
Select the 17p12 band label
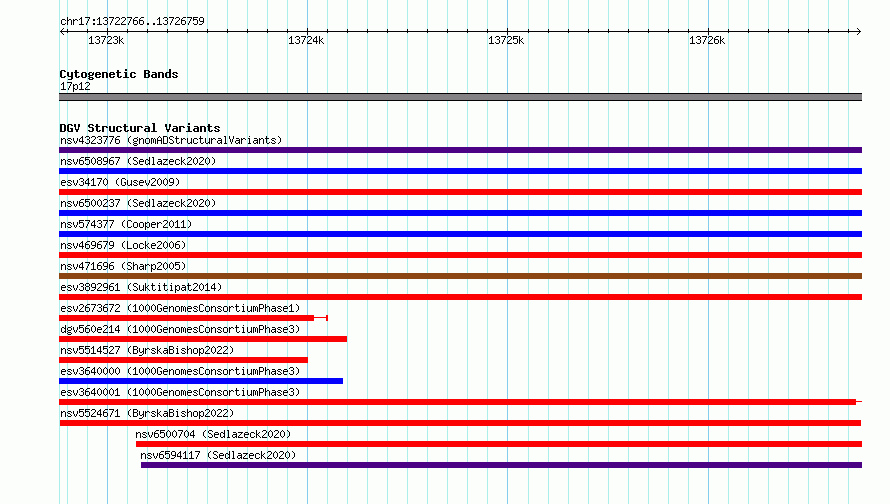[x=75, y=86]
